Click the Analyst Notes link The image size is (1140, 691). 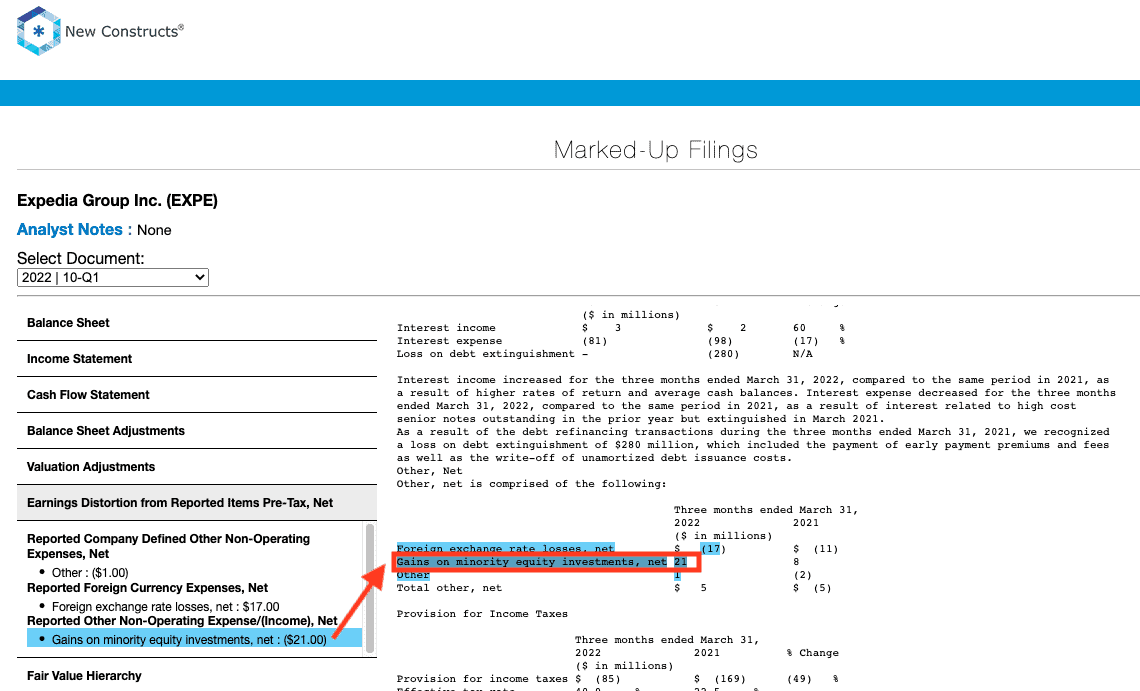[x=70, y=230]
